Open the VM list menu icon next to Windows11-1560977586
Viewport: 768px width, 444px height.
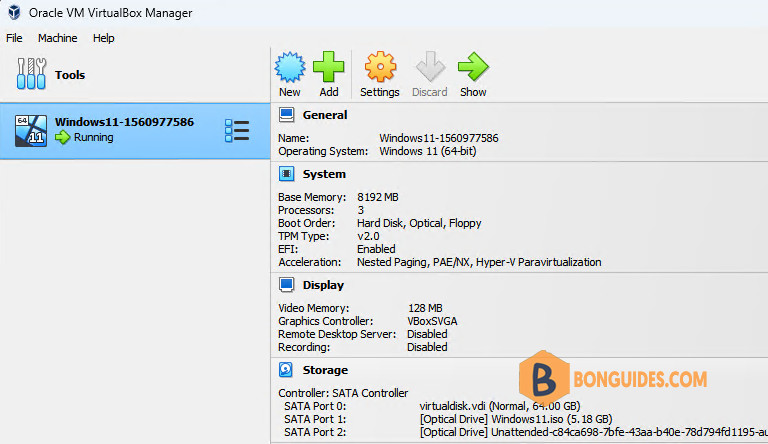[x=237, y=131]
